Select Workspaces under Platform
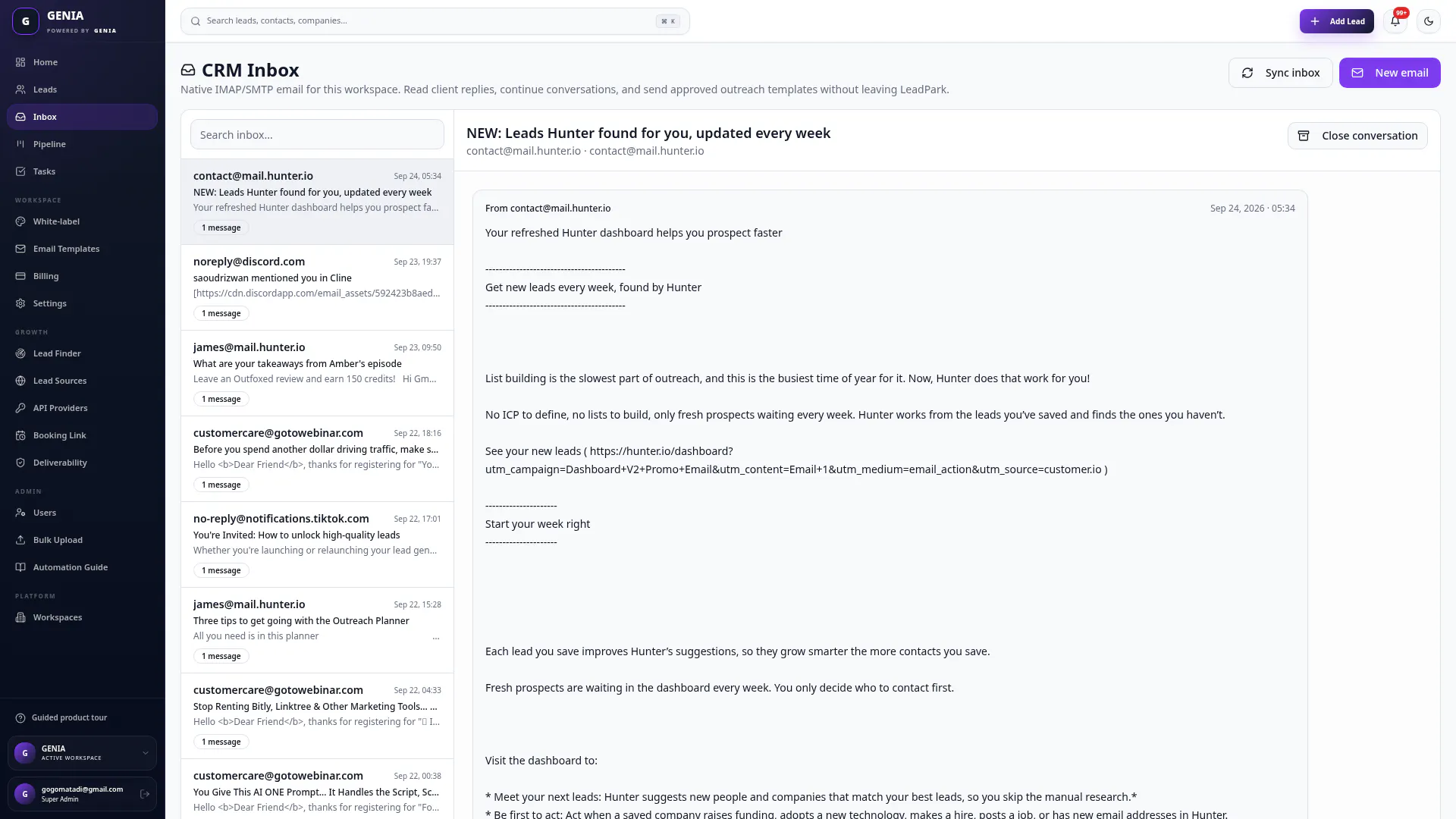The image size is (1456, 819). tap(82, 617)
